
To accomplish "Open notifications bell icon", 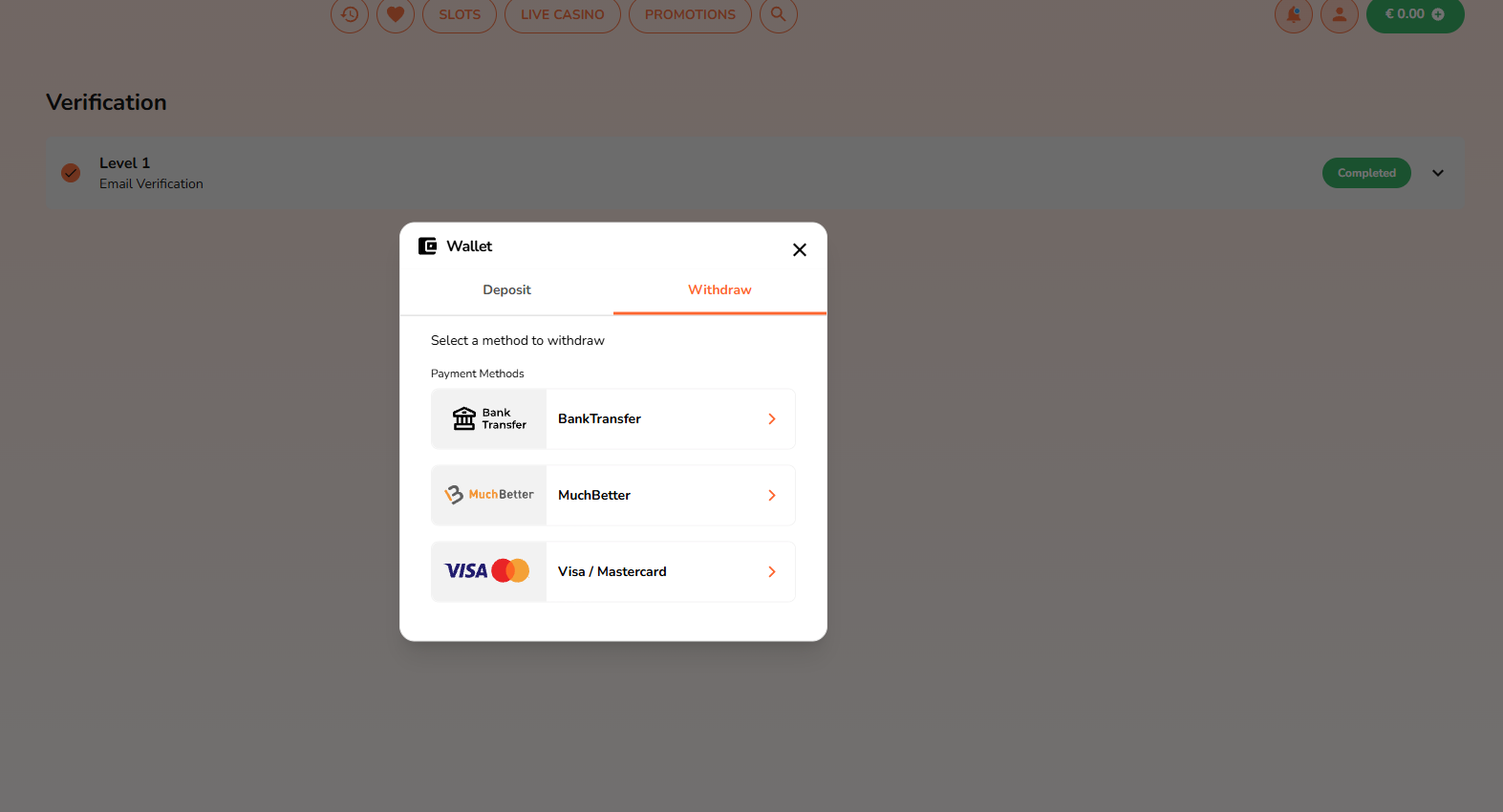I will tap(1294, 14).
